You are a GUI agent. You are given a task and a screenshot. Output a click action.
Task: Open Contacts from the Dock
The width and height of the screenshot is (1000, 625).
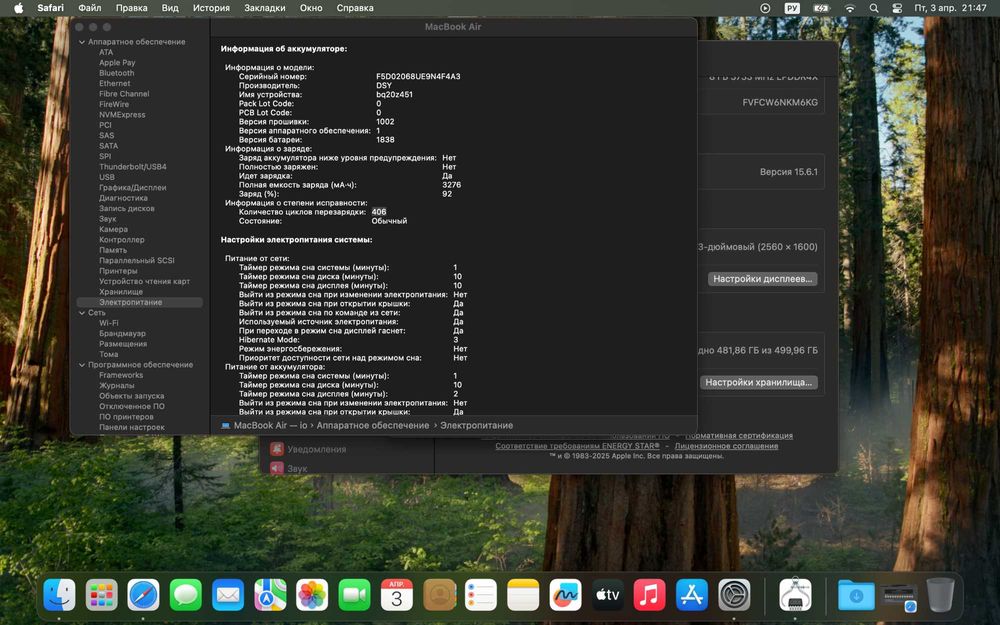click(439, 595)
